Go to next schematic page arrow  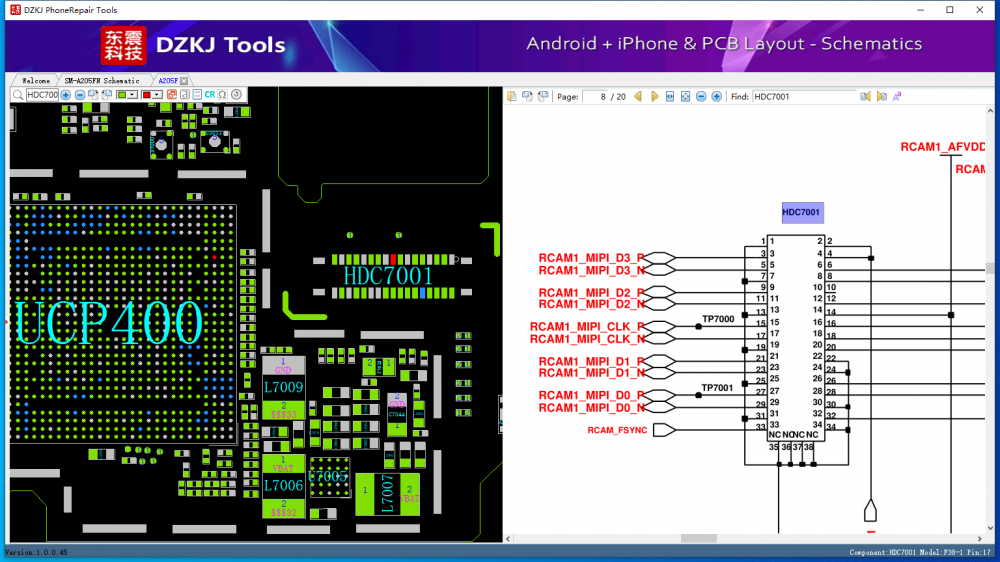tap(655, 96)
